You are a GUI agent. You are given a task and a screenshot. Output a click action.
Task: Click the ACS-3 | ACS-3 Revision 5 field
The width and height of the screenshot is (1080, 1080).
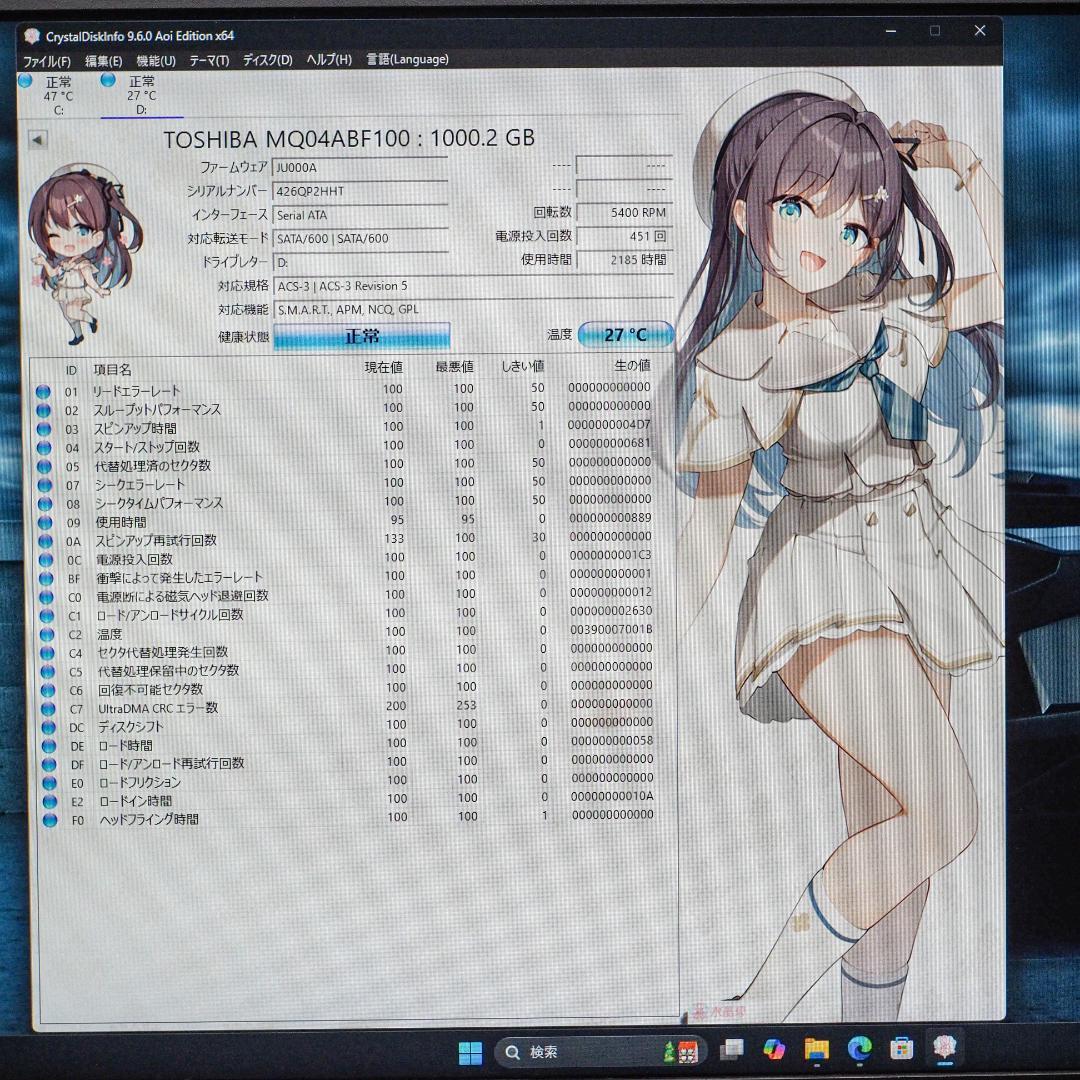[x=472, y=285]
